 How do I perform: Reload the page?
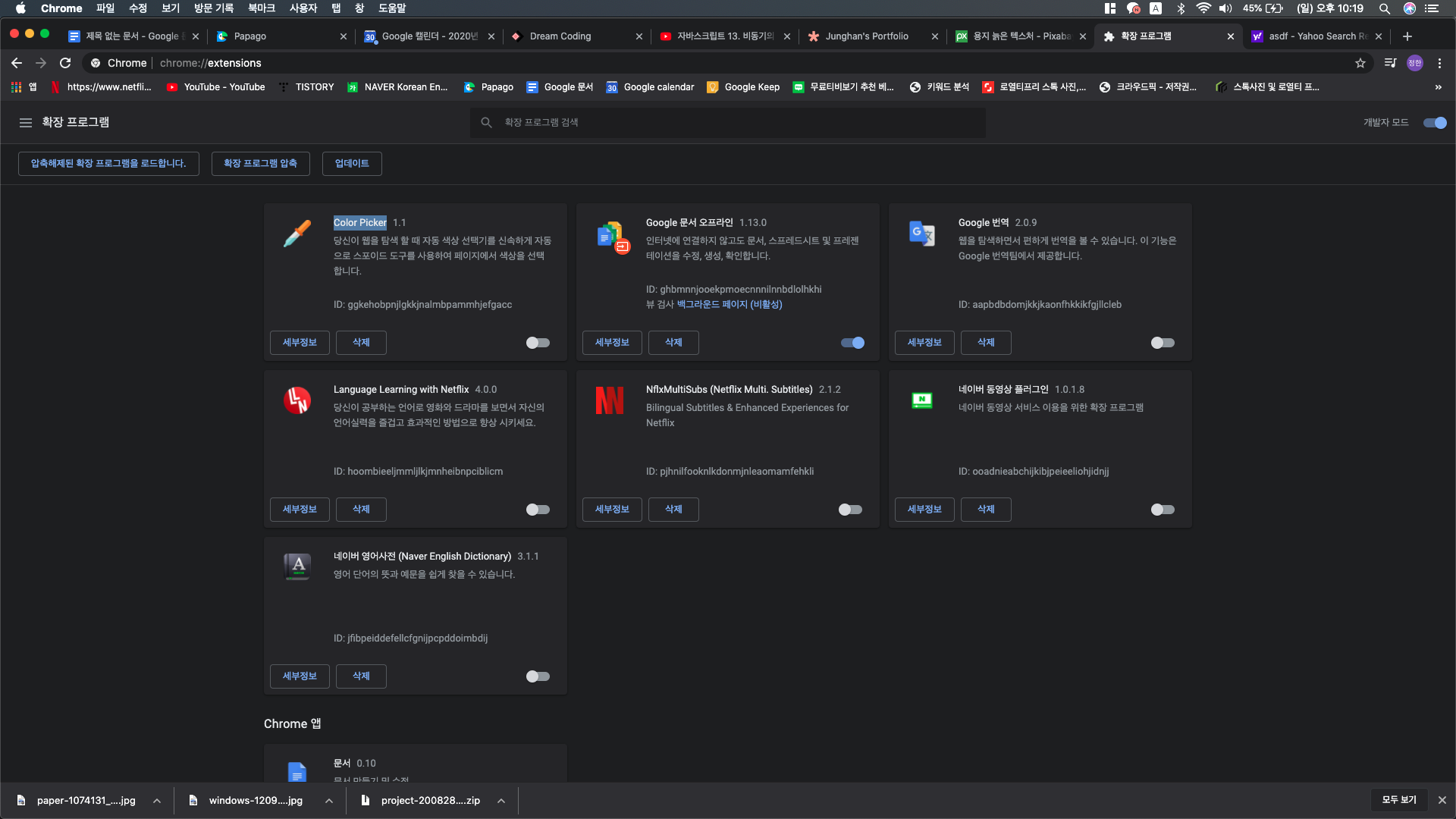point(65,63)
